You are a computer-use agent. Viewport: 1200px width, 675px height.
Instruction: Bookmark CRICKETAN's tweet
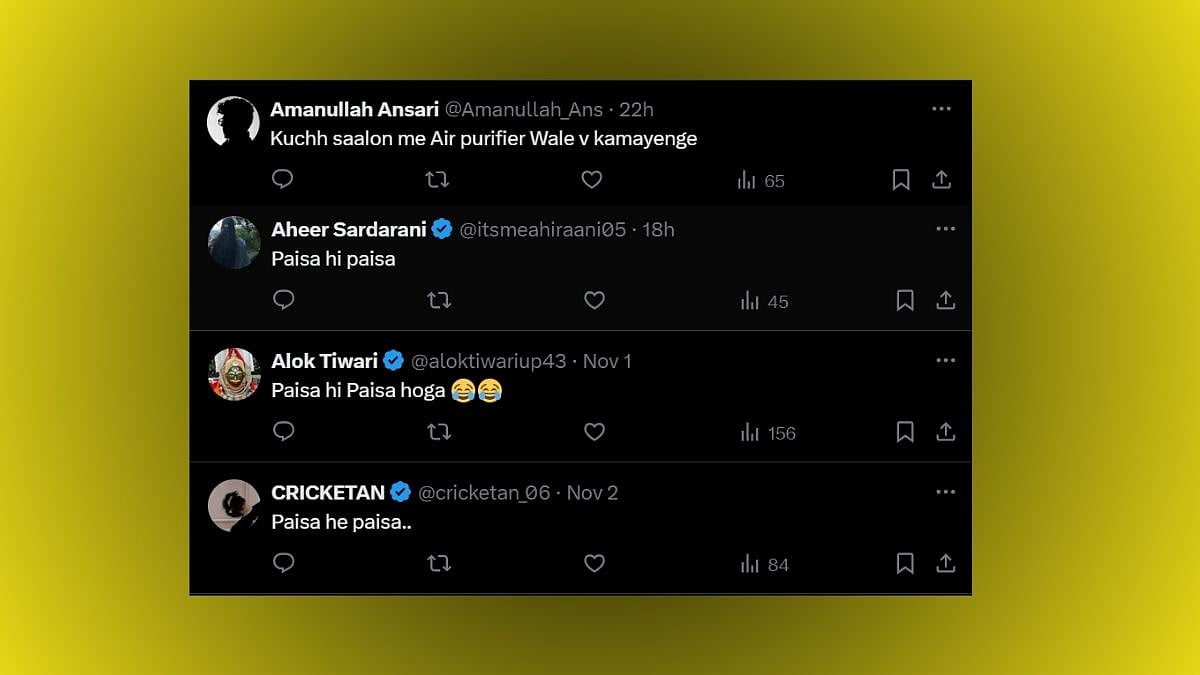tap(905, 564)
